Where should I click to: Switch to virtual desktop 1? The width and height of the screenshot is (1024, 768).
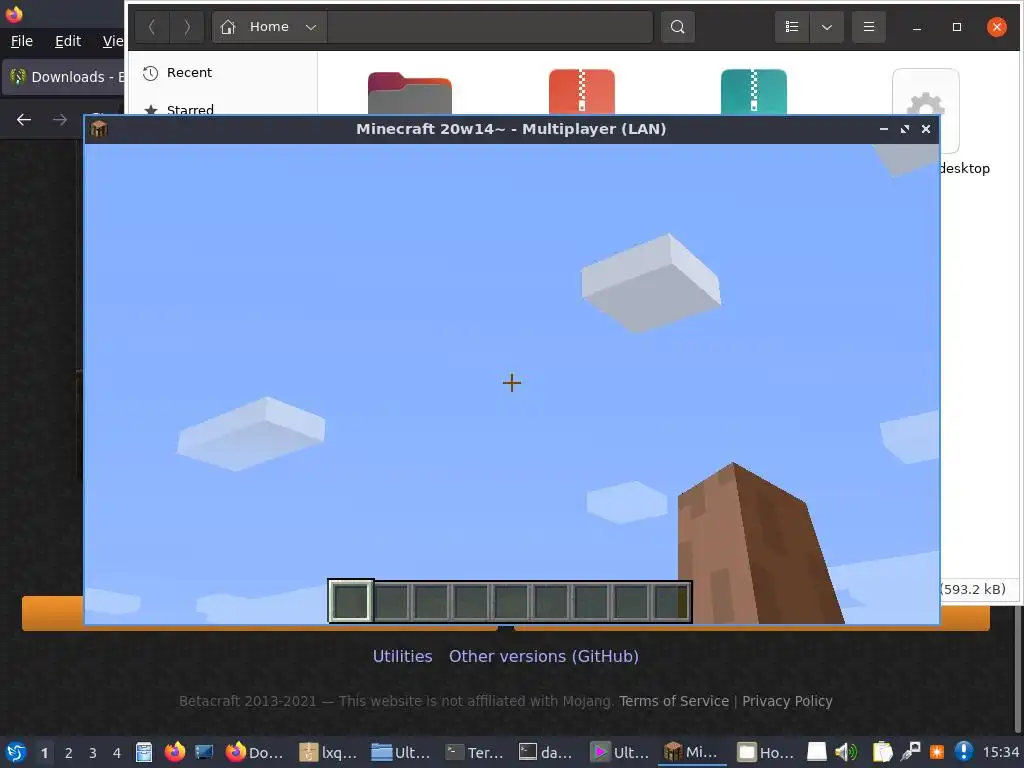(x=44, y=753)
